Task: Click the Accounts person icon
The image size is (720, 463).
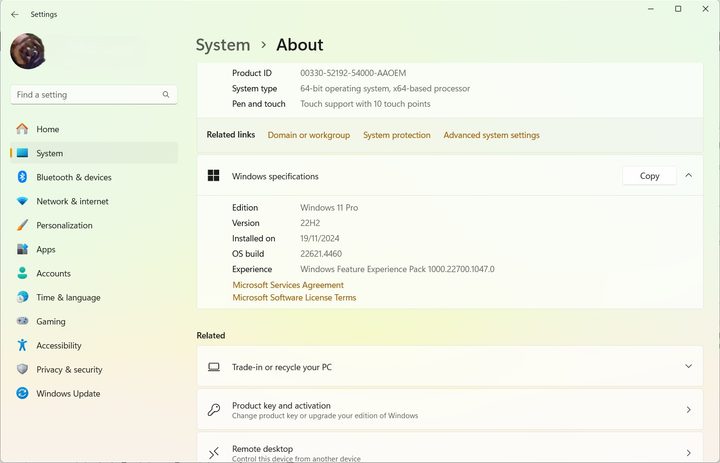Action: coord(22,273)
